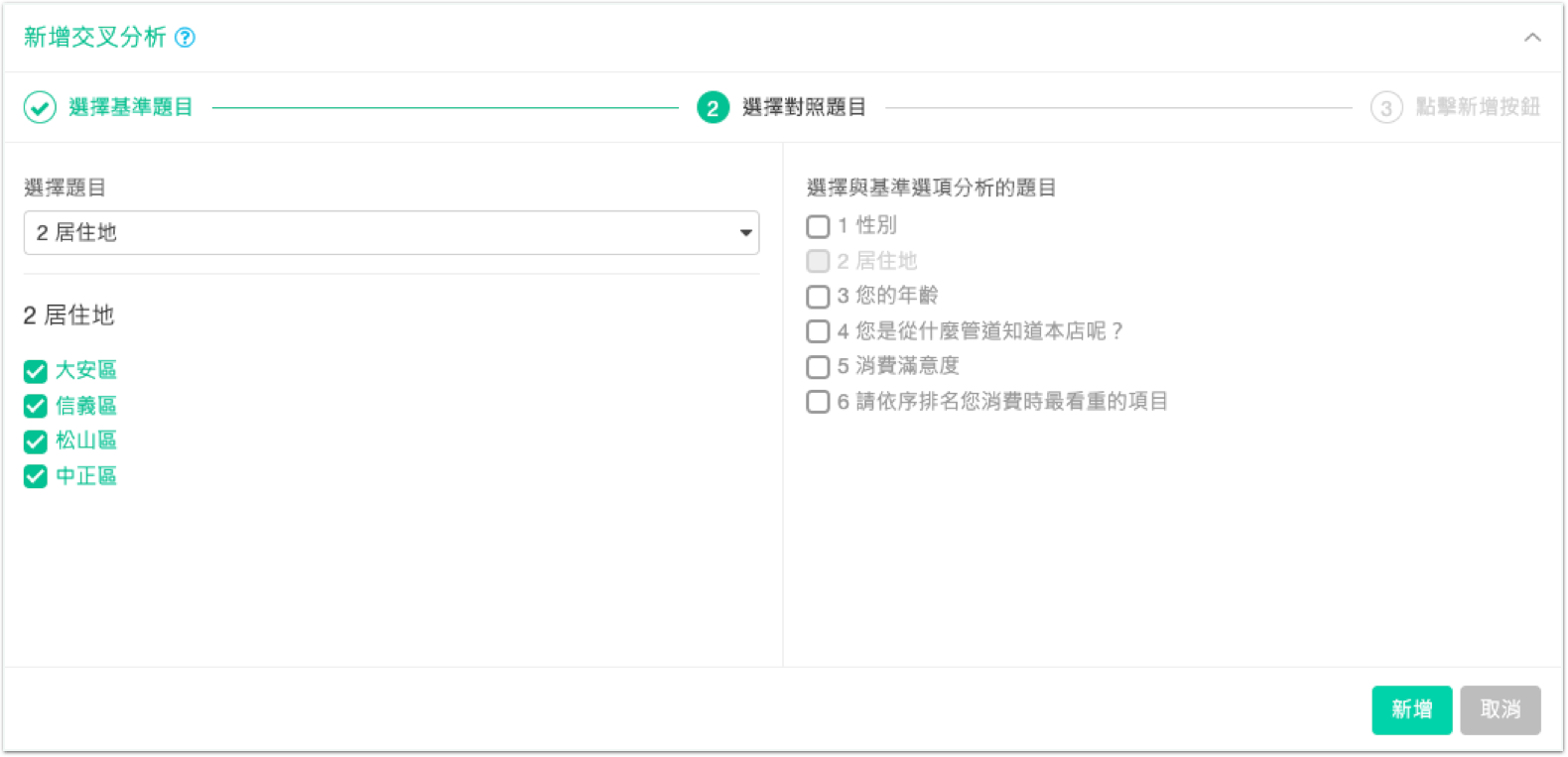This screenshot has height=757, width=1568.
Task: Check the 5 消費滿意度 checkbox
Action: (818, 367)
